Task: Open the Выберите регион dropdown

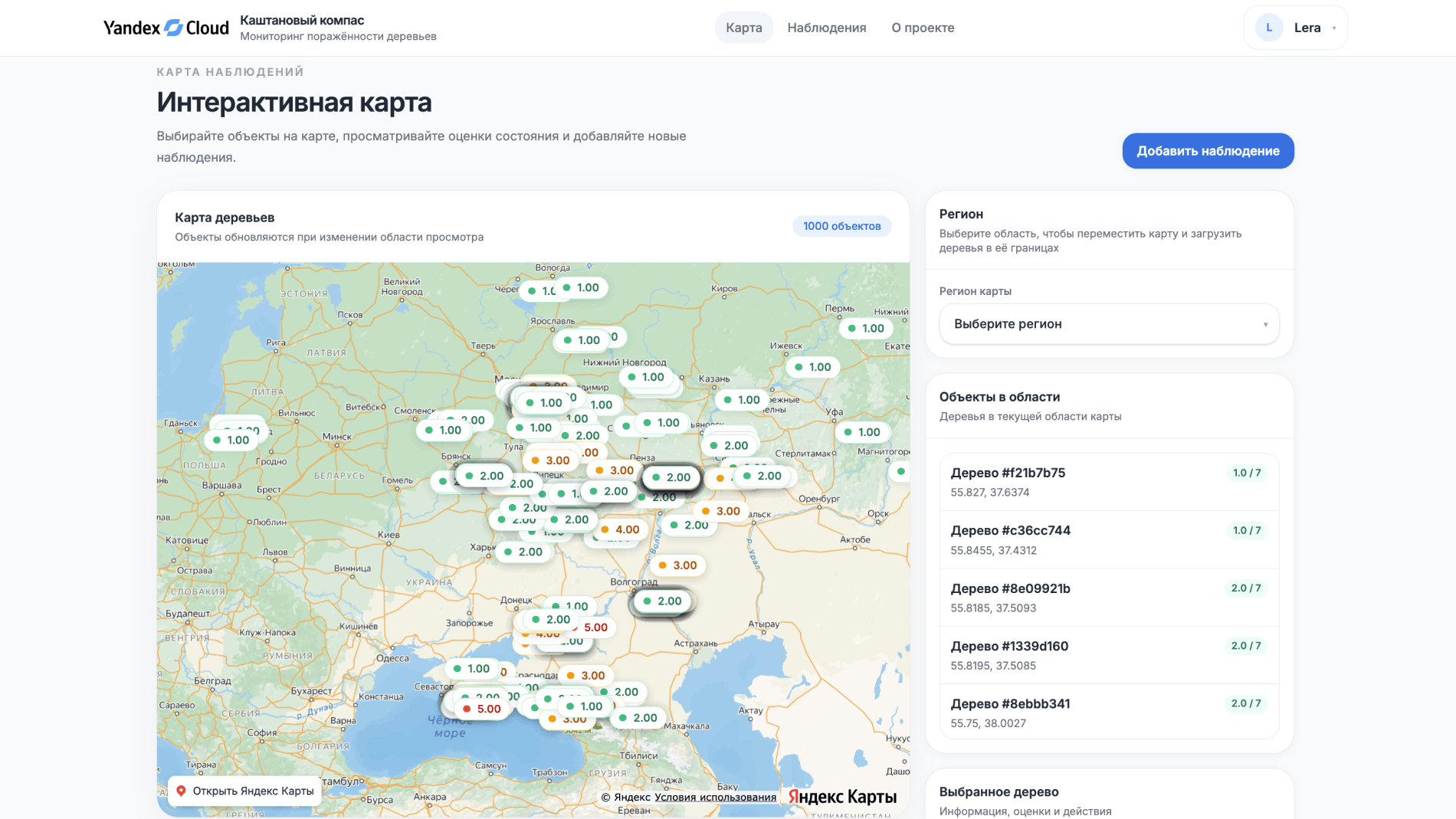Action: coord(1109,324)
